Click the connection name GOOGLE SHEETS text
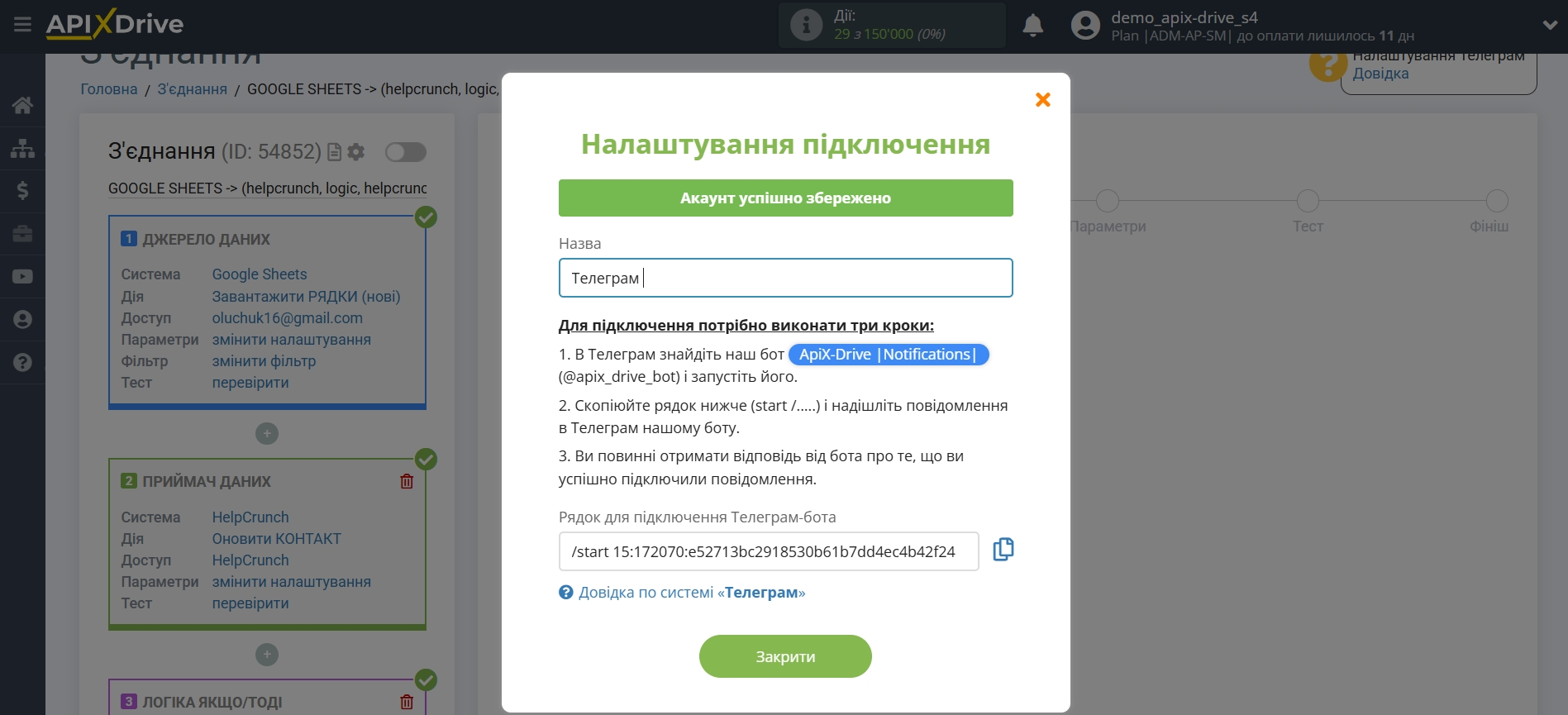 click(268, 188)
